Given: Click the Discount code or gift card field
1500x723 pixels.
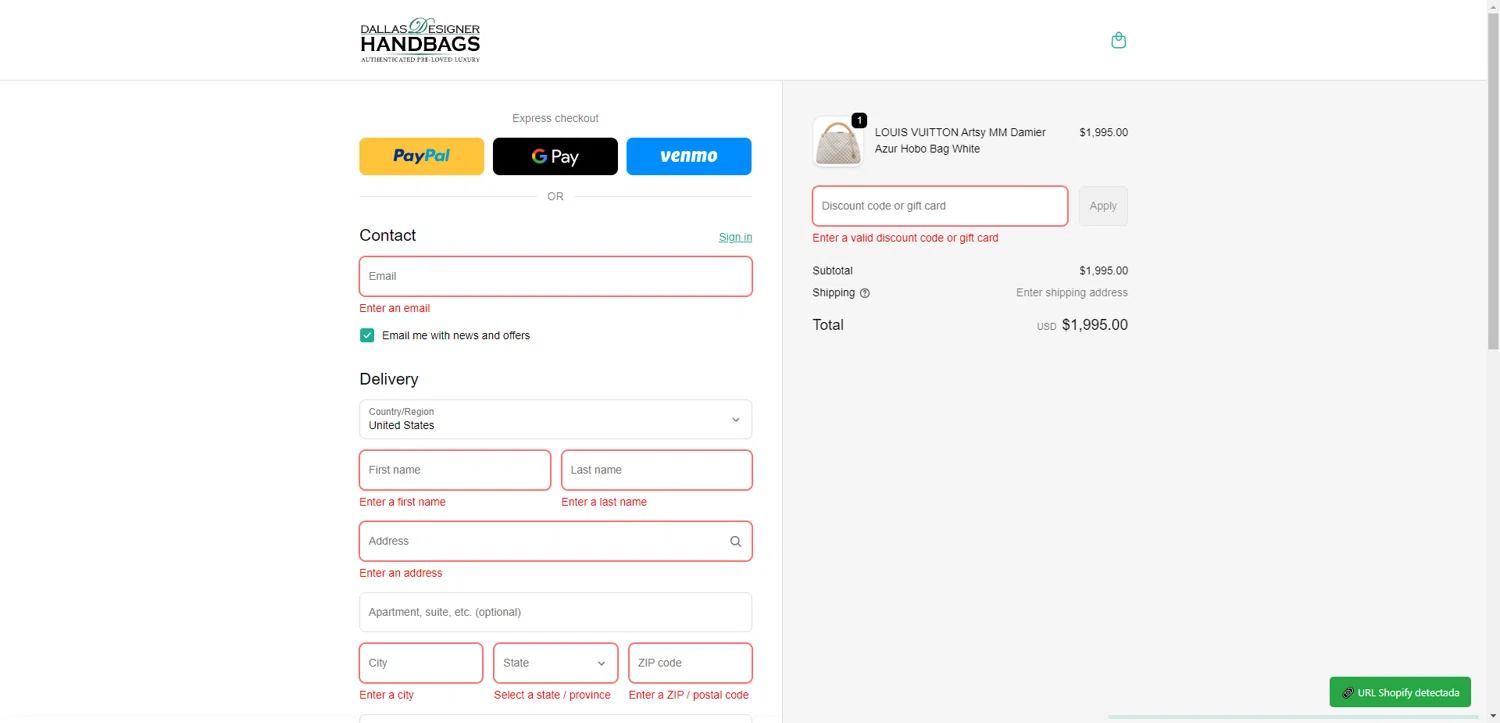Looking at the screenshot, I should [x=940, y=206].
